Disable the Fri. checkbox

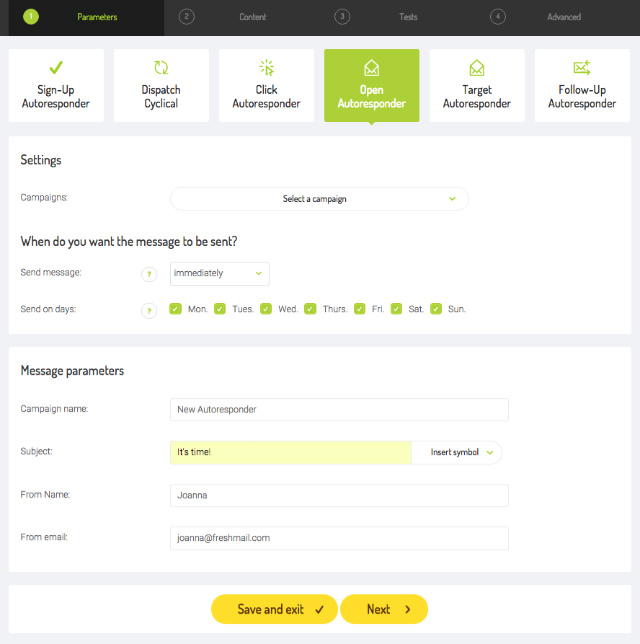tap(359, 309)
